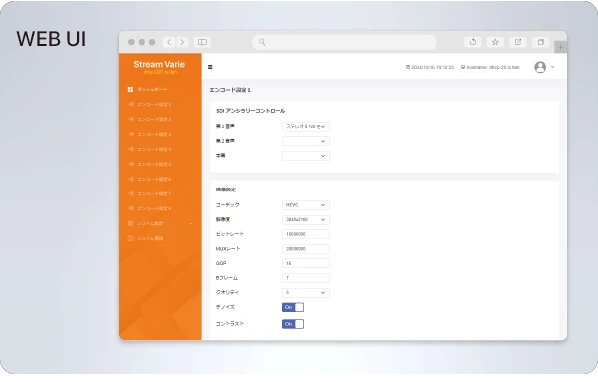This screenshot has height=382, width=598.
Task: Click the MUXレート input field
Action: [305, 249]
